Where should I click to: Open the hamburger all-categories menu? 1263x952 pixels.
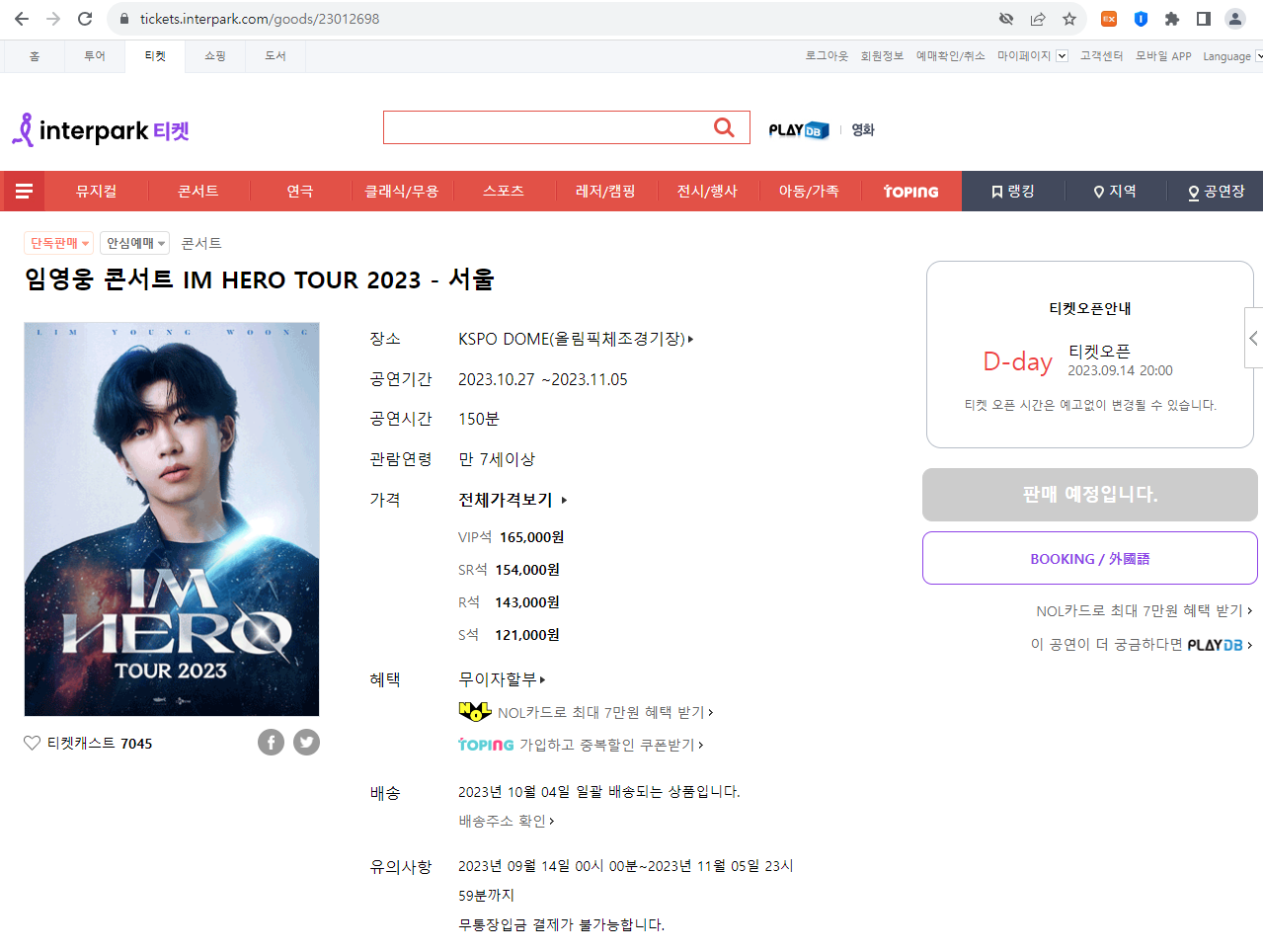point(25,192)
